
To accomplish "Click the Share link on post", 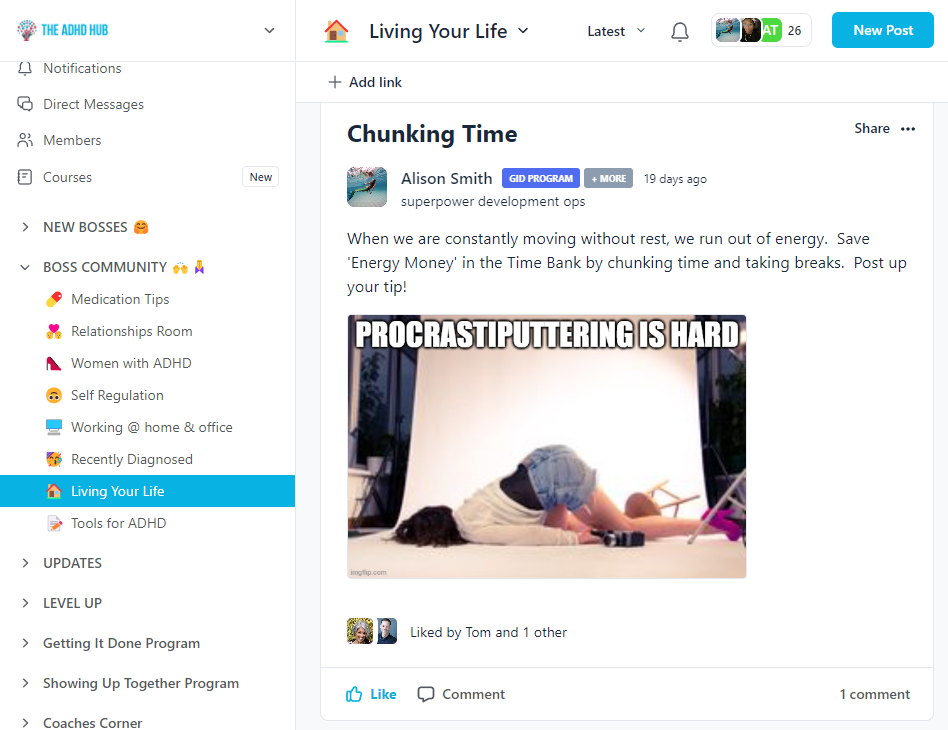I will pos(871,128).
